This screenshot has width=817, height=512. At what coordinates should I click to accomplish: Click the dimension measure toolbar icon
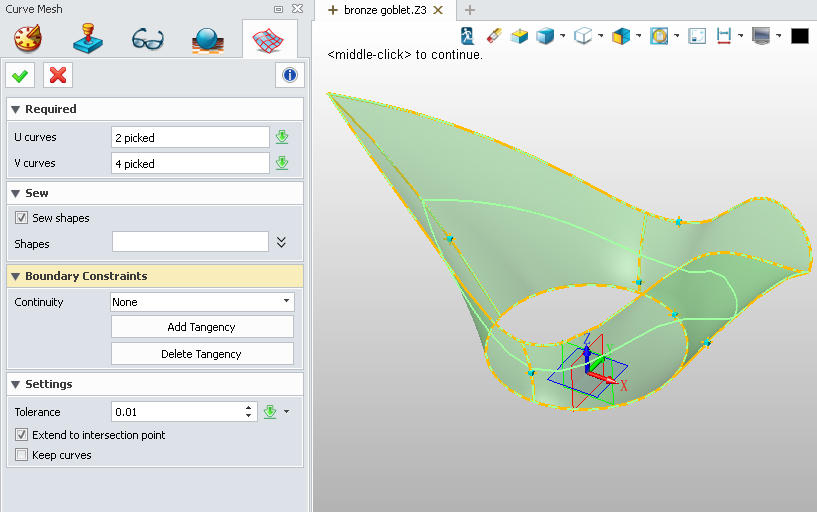724,36
